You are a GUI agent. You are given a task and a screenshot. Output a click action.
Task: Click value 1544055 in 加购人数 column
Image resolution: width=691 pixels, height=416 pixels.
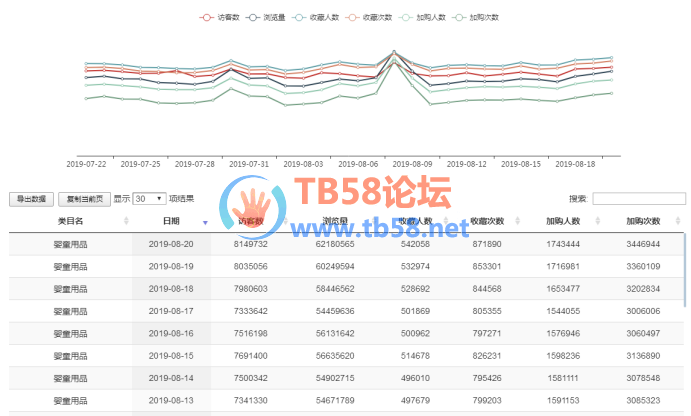click(x=563, y=311)
